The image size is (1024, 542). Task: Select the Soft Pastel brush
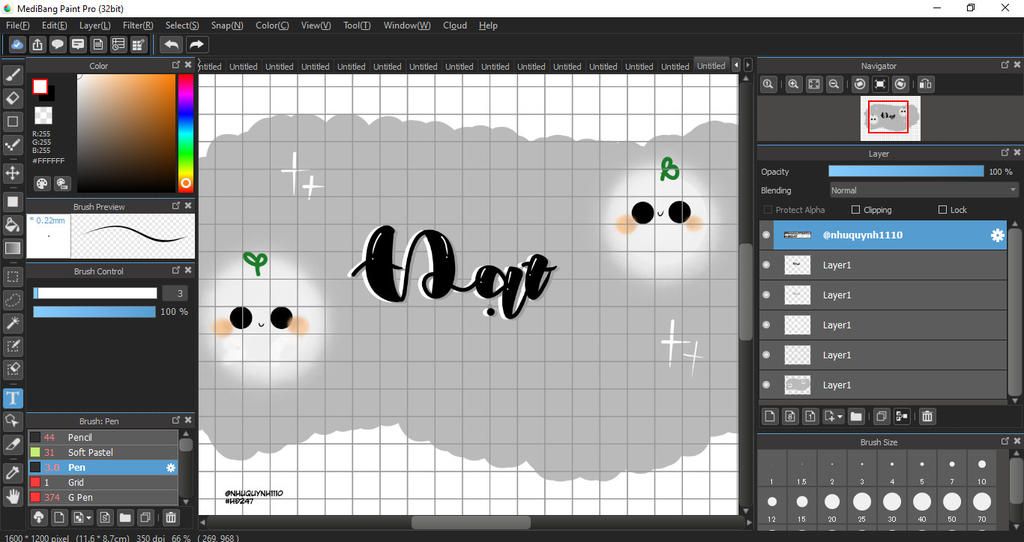coord(103,452)
